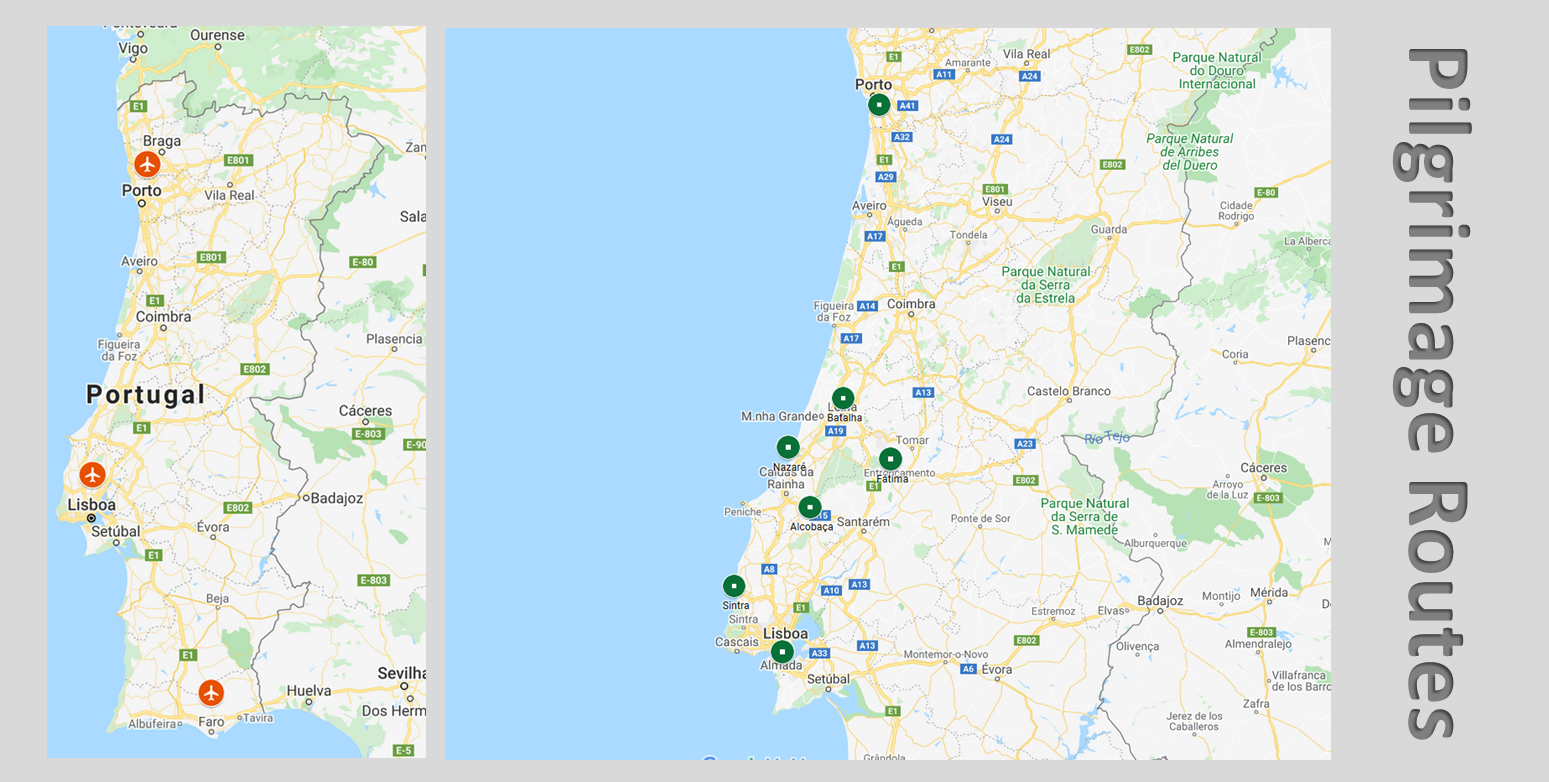Click the green marker above Alcobaça
The image size is (1549, 782).
pos(810,508)
